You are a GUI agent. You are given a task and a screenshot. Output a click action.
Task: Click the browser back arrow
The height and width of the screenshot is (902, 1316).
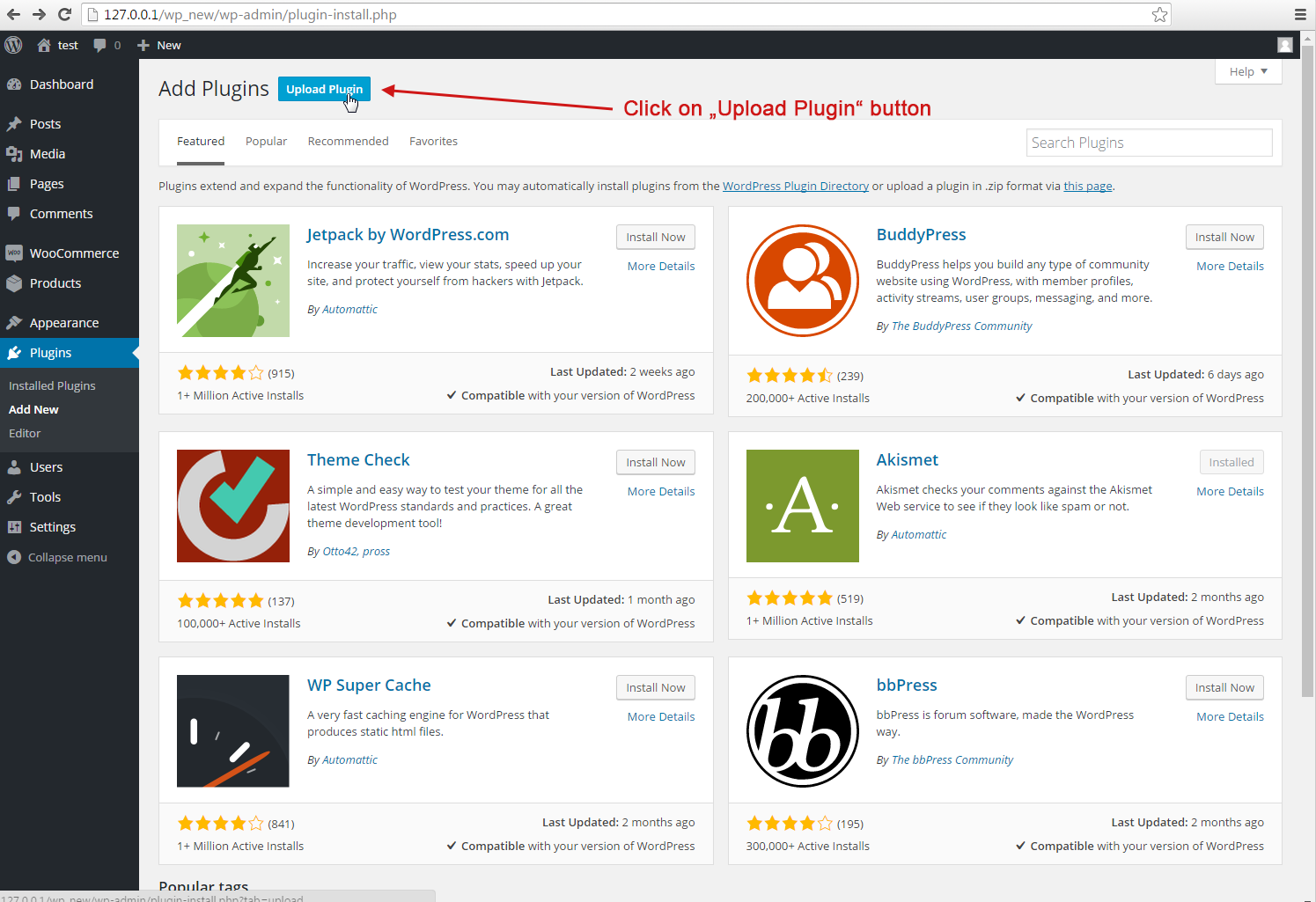[13, 14]
